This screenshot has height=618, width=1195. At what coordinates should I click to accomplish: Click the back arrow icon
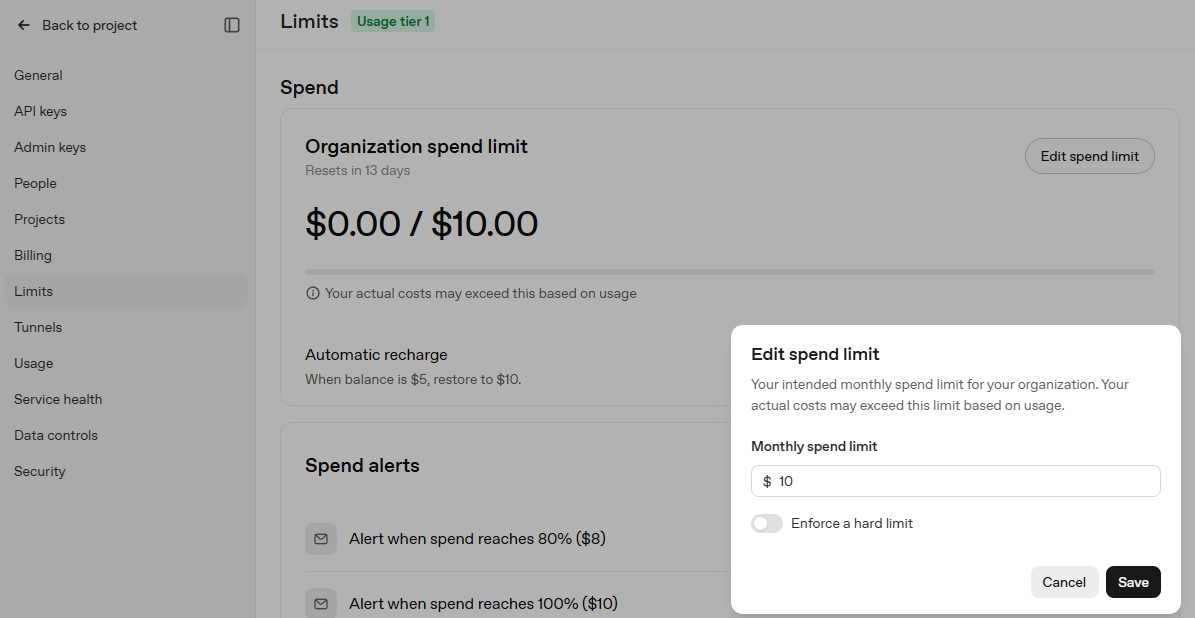pyautogui.click(x=24, y=25)
